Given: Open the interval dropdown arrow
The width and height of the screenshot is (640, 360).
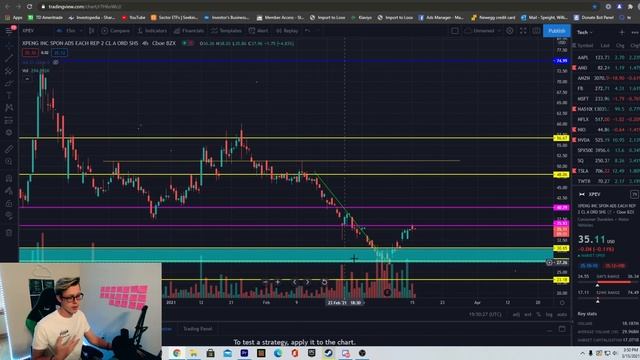Looking at the screenshot, I should tap(81, 31).
